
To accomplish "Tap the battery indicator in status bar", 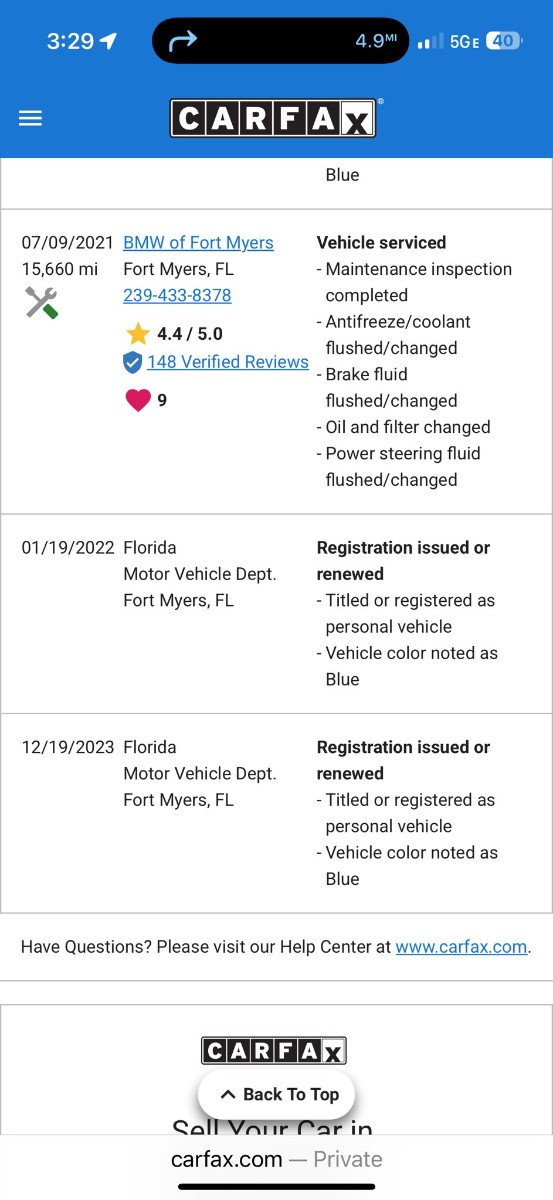I will click(502, 41).
